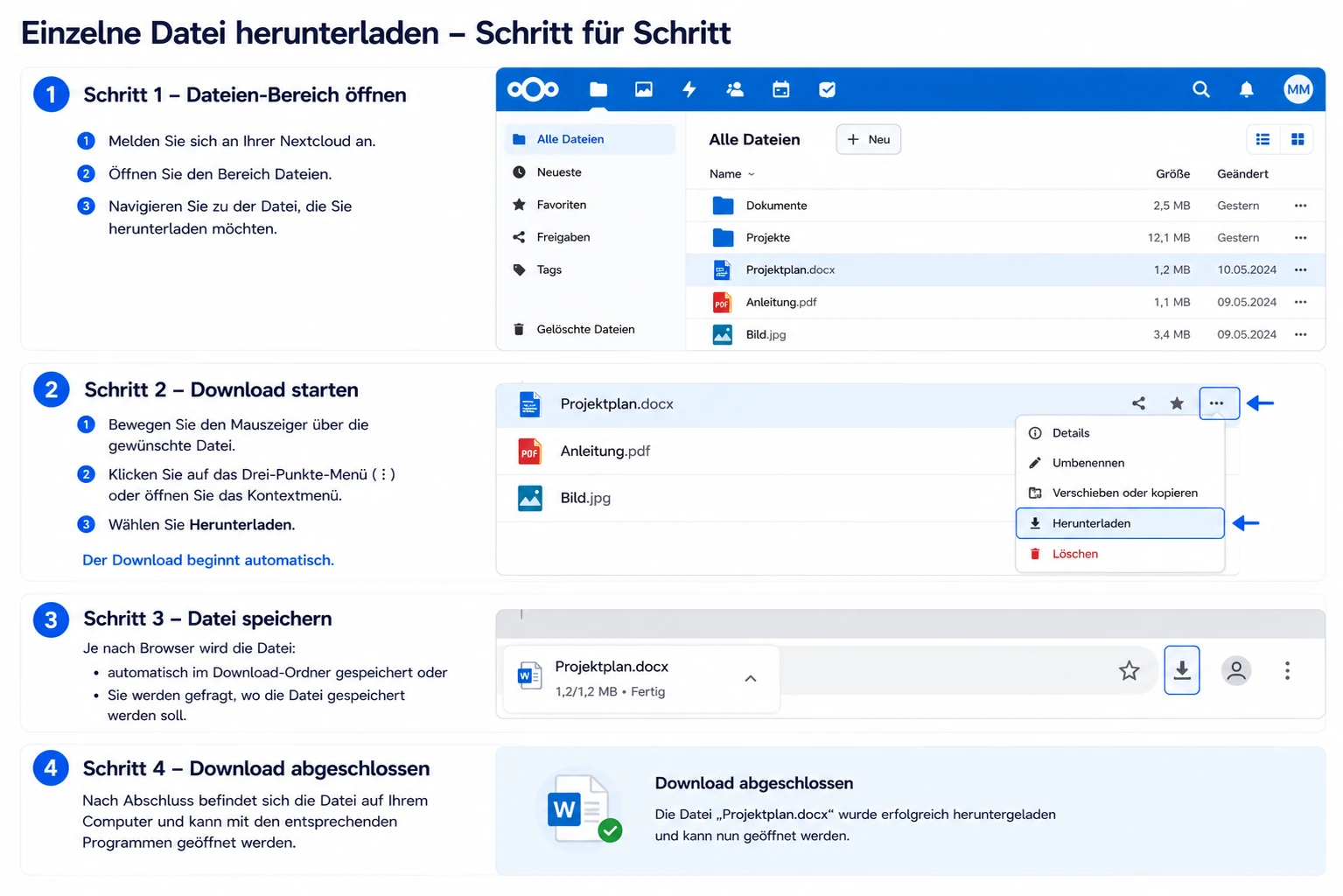1343x896 pixels.
Task: Switch to grid view icon
Action: pyautogui.click(x=1298, y=139)
